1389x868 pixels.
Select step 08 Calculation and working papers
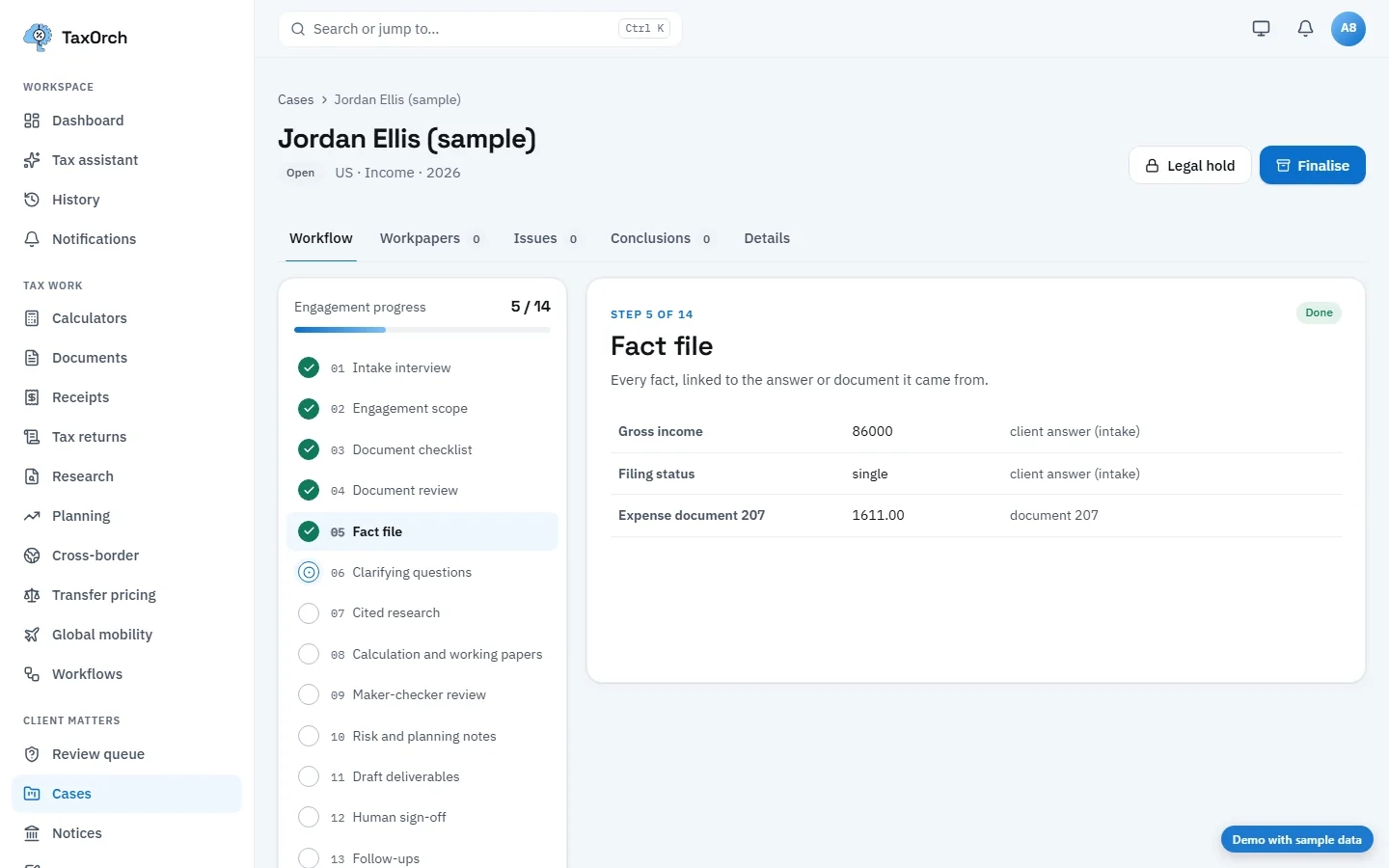[x=422, y=654]
